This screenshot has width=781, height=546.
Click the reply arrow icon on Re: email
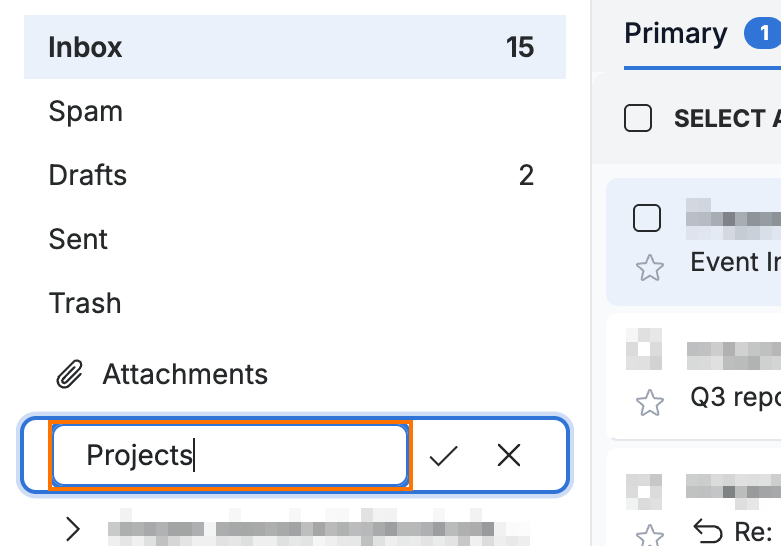click(x=707, y=531)
